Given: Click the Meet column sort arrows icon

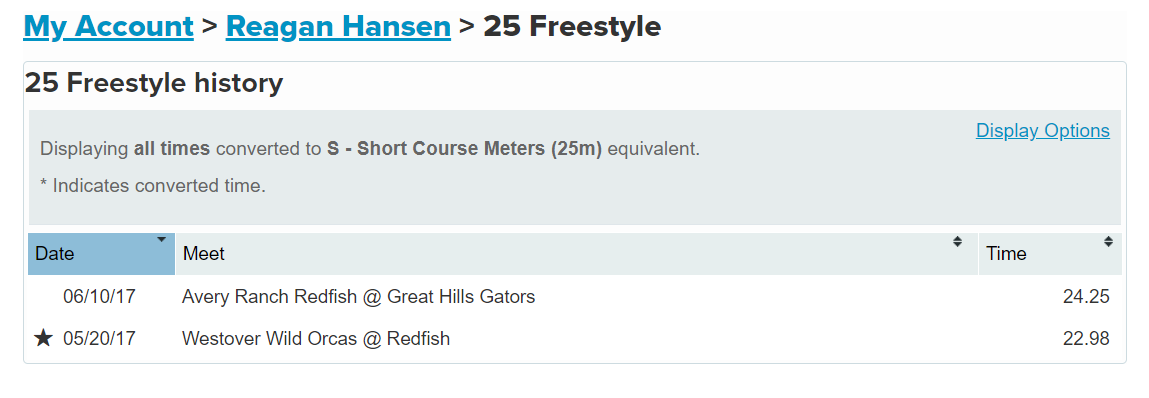Looking at the screenshot, I should pos(957,241).
